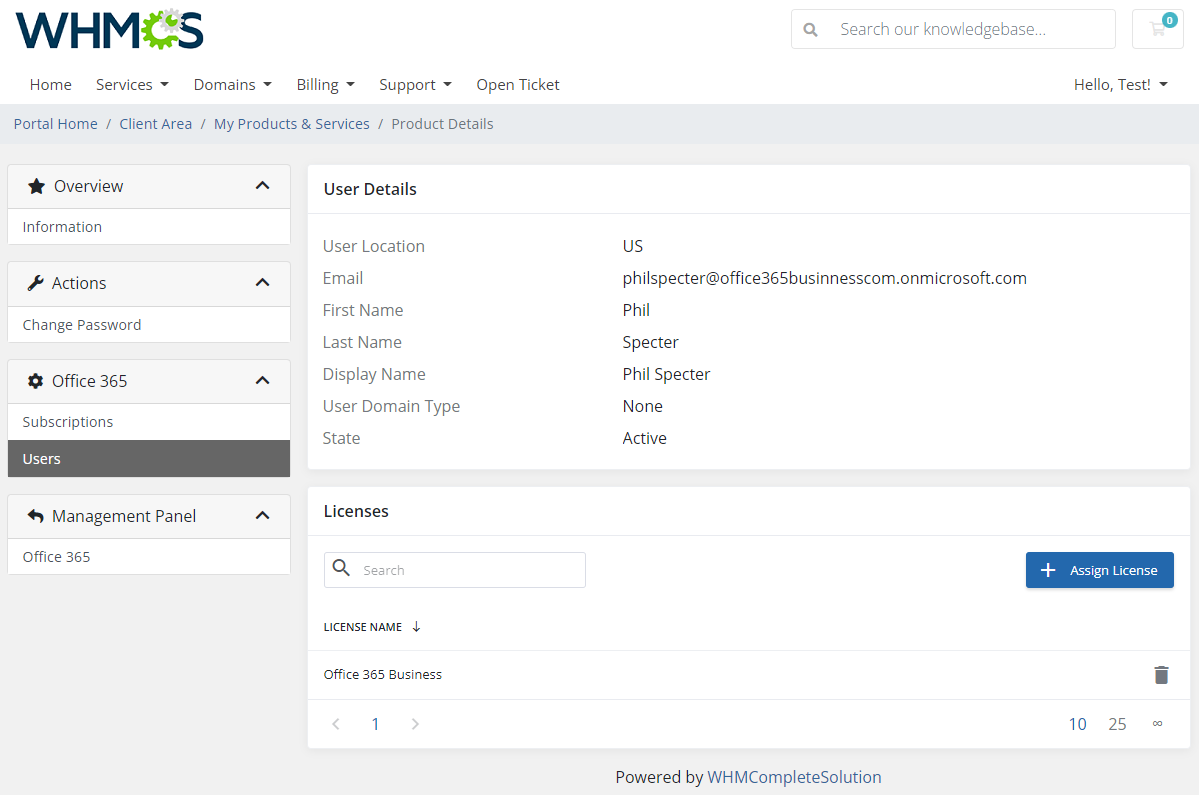This screenshot has width=1199, height=795.
Task: Click the email philspecter@office365businnesscom.onmicrosoft.com
Action: [824, 278]
